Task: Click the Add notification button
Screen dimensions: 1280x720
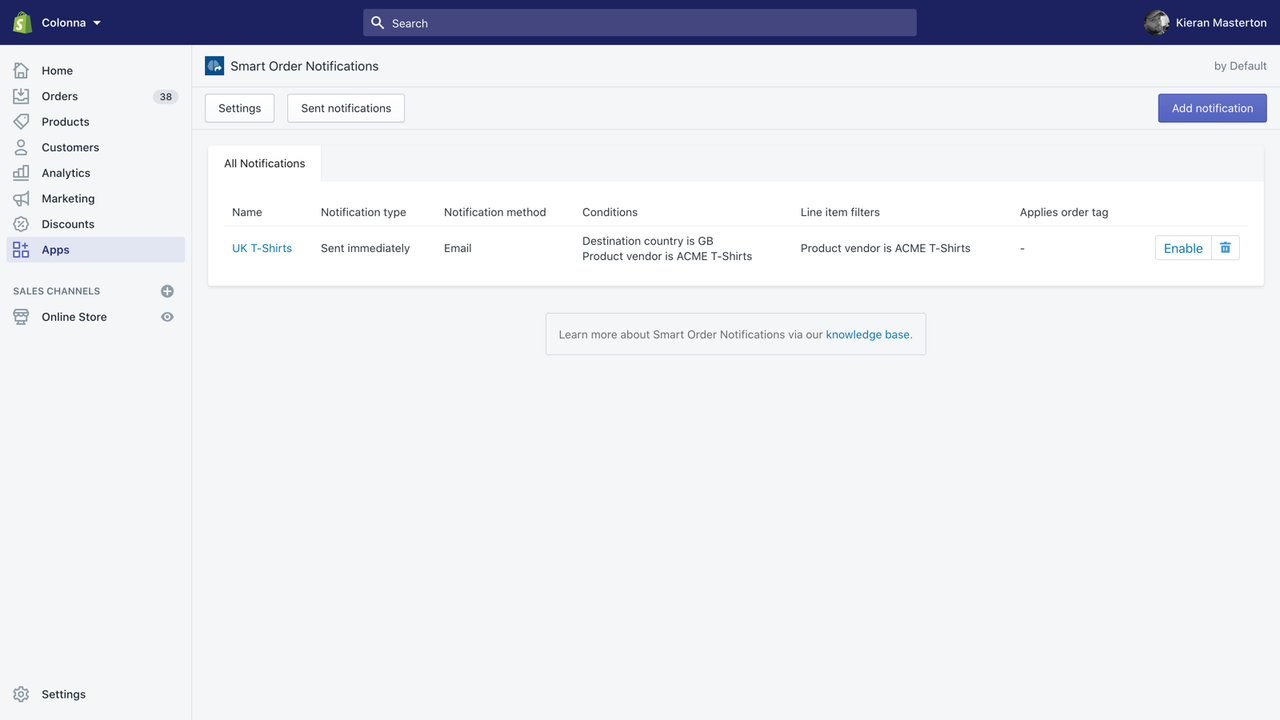Action: coord(1212,107)
